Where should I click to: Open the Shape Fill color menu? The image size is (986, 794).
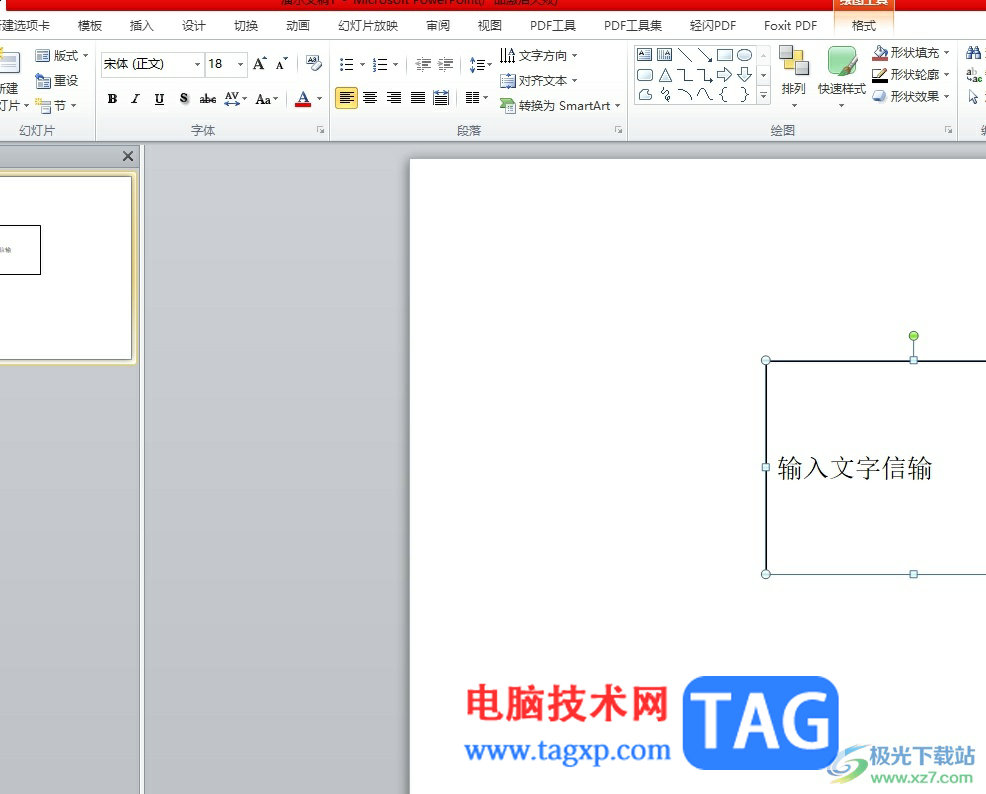tap(911, 53)
